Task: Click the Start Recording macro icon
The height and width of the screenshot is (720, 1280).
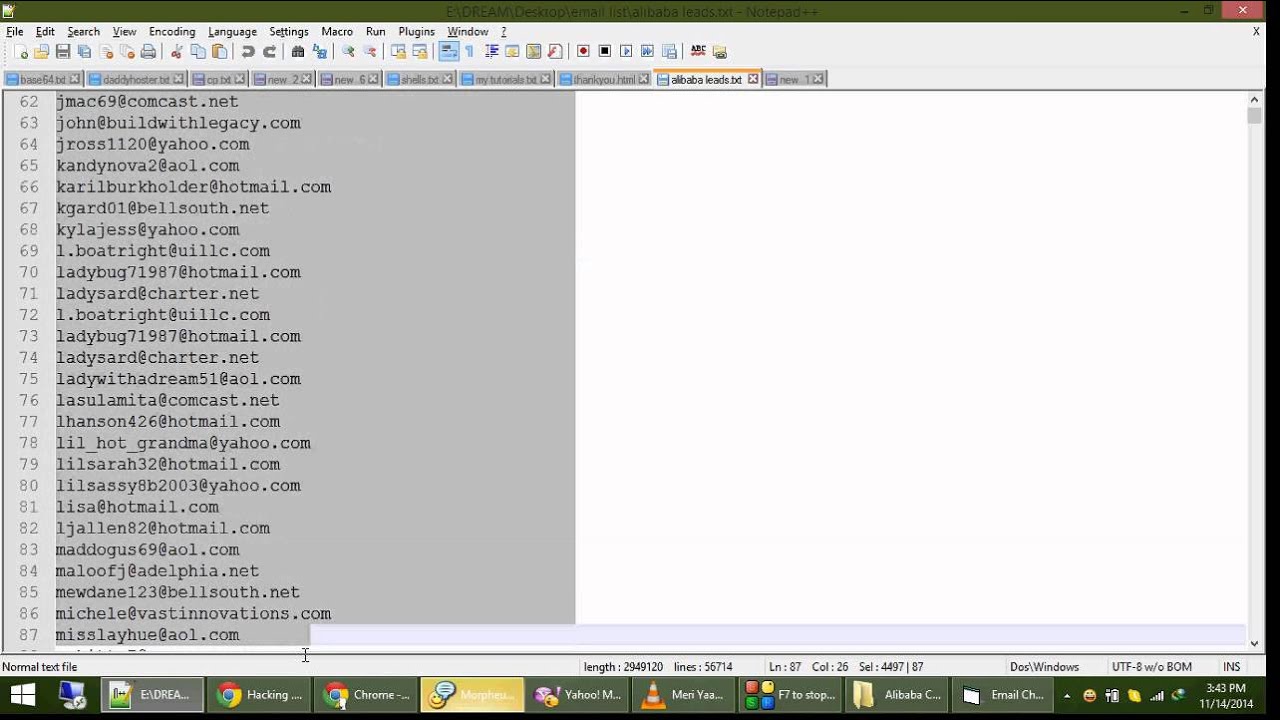Action: (583, 52)
